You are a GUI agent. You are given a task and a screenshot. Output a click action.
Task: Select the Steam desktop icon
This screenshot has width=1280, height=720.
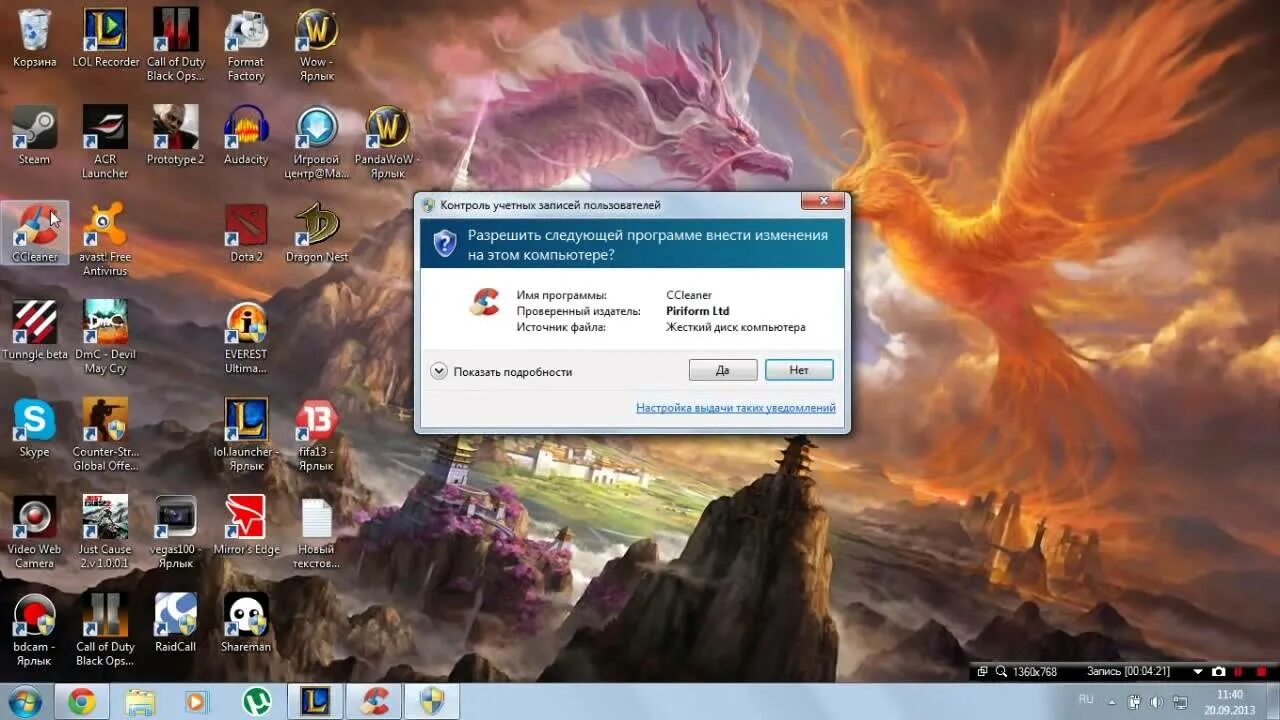pyautogui.click(x=35, y=136)
